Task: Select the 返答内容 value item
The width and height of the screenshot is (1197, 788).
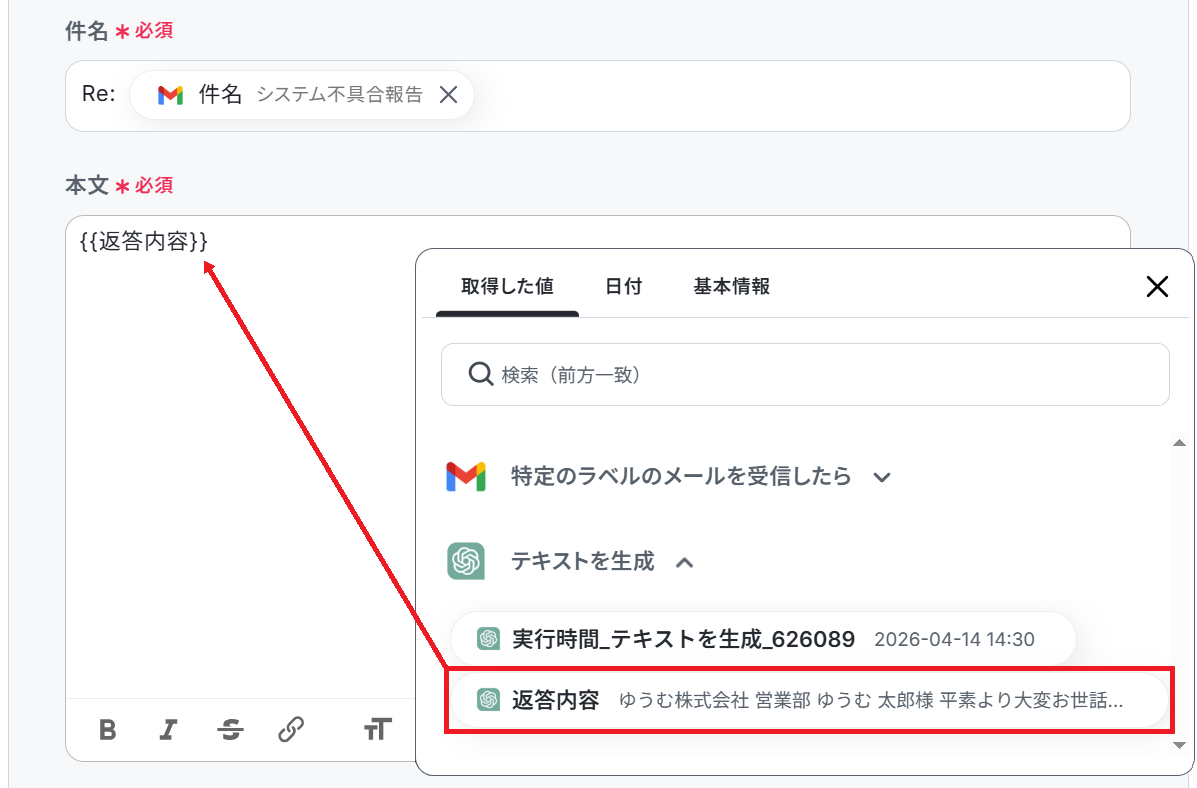Action: tap(808, 700)
